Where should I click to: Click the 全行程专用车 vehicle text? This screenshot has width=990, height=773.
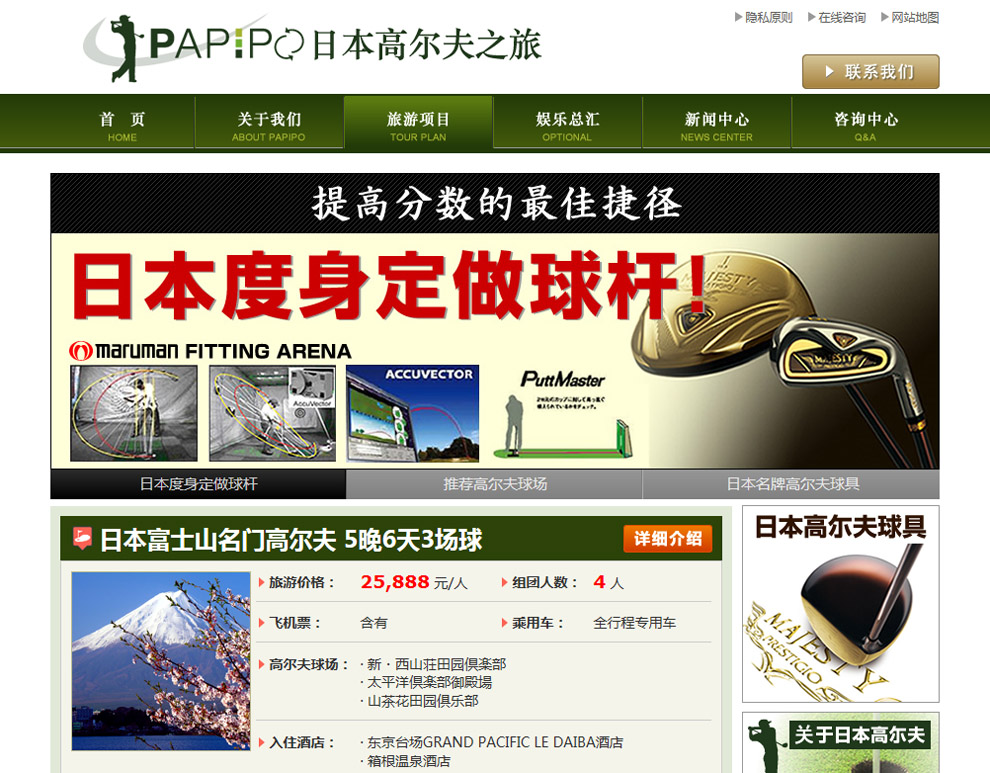[635, 623]
